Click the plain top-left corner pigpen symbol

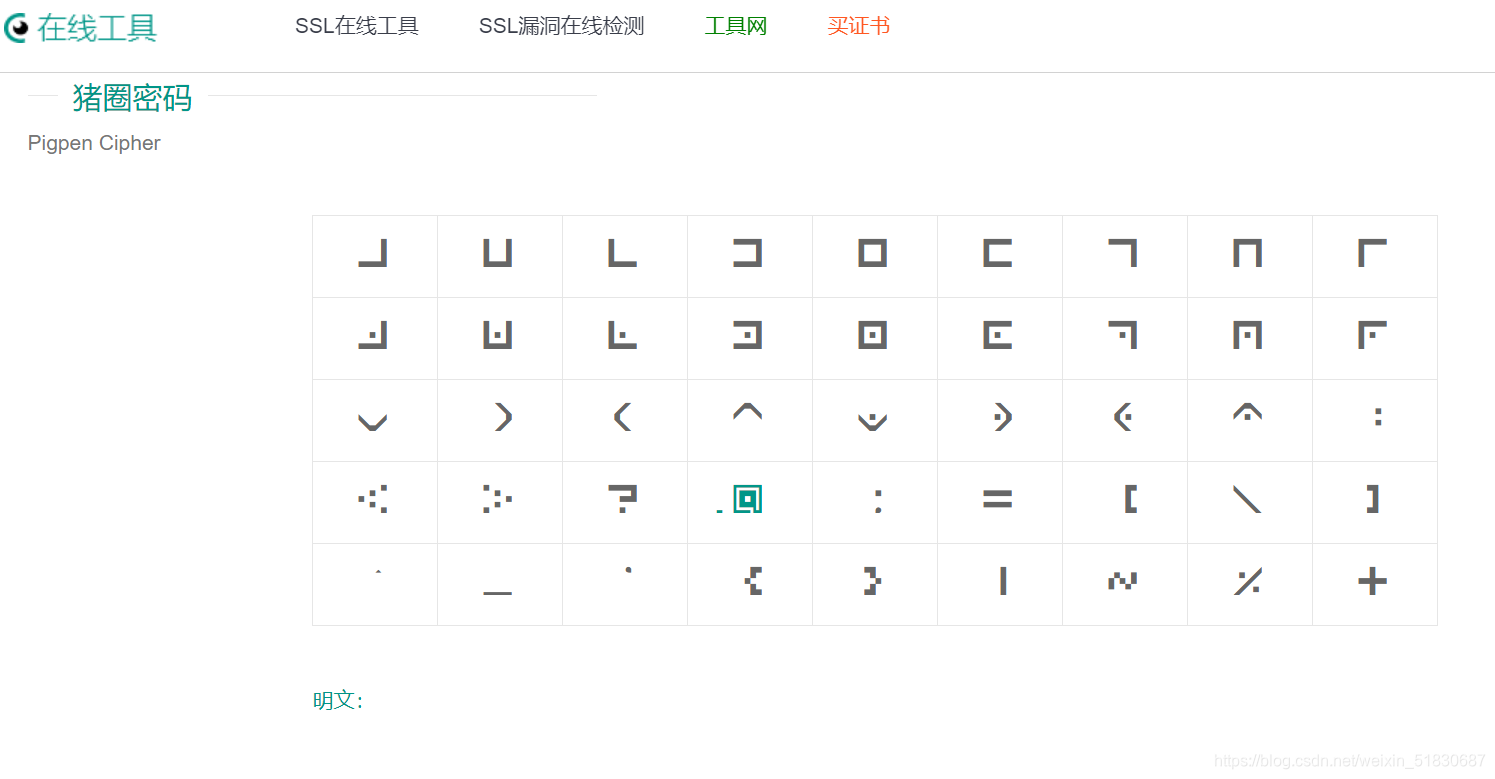[1373, 254]
